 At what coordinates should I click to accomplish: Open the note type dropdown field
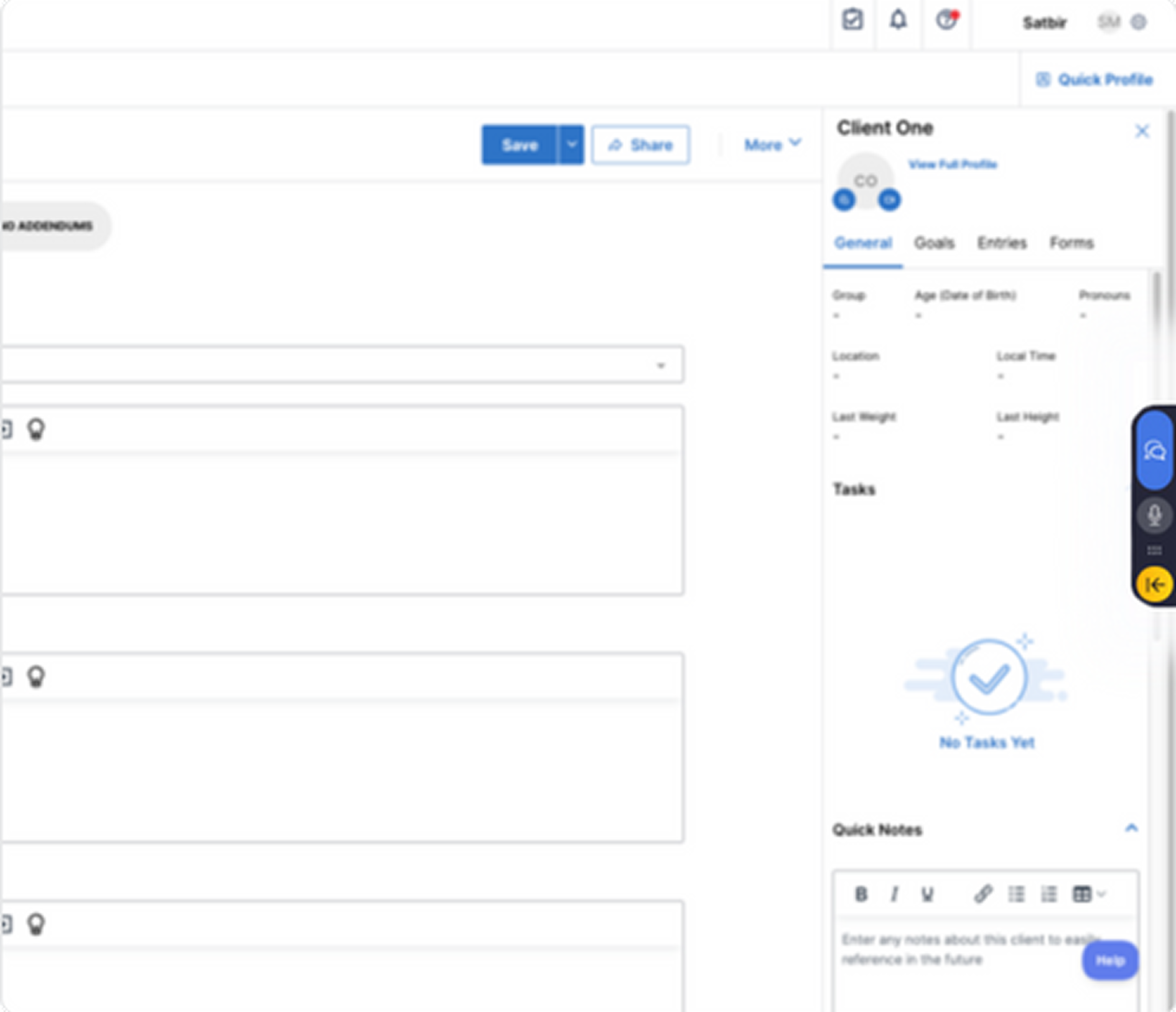coord(342,365)
